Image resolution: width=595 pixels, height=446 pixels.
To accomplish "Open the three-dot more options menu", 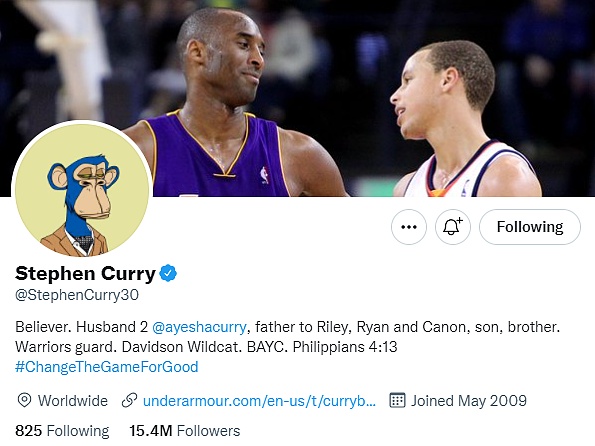I will 409,227.
